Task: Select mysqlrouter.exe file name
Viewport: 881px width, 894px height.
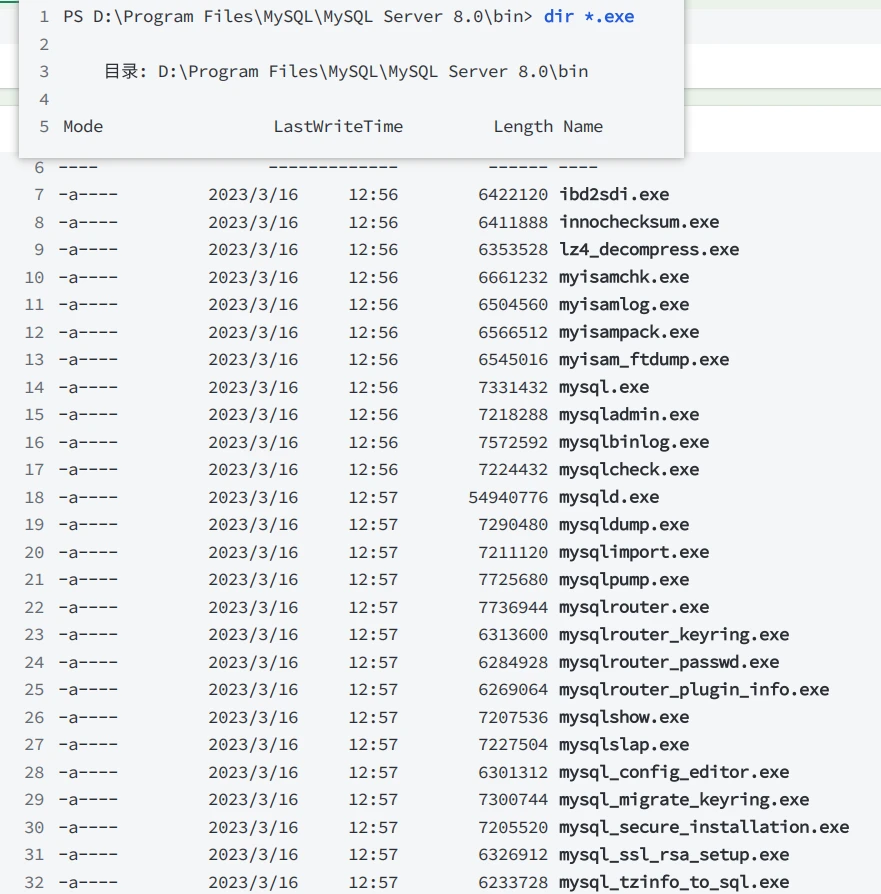Action: (x=634, y=607)
